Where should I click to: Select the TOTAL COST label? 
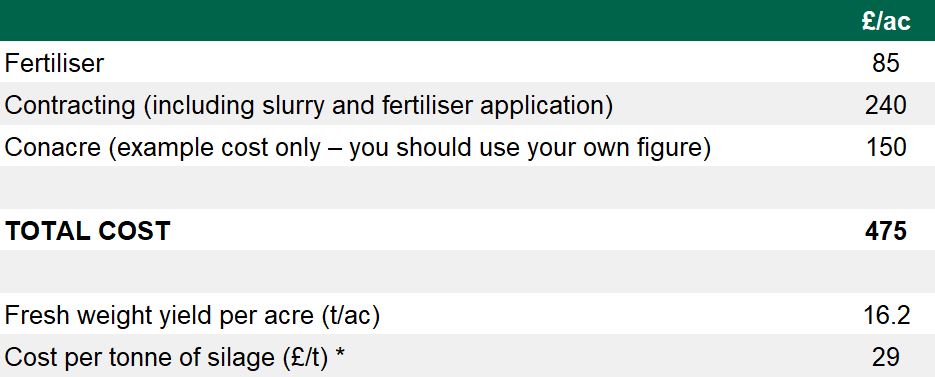[88, 231]
